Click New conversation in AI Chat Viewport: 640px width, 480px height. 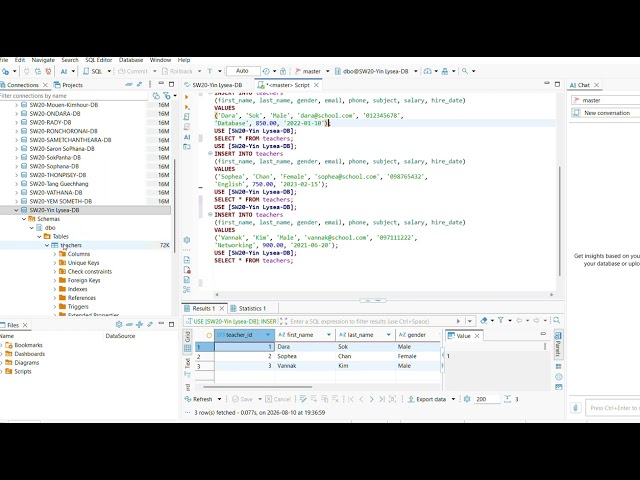[x=605, y=113]
